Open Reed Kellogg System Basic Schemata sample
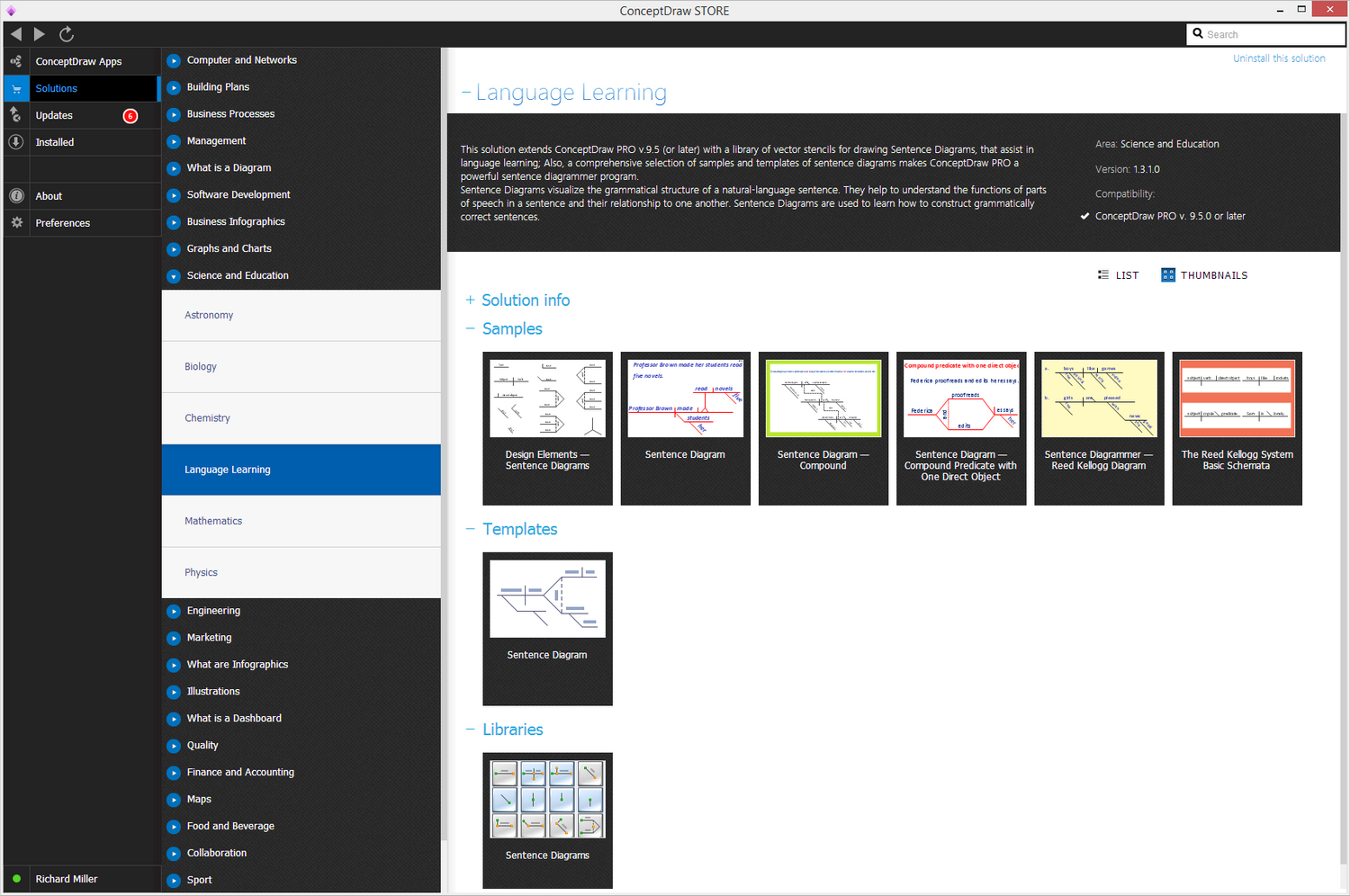Screen dimensions: 1350x896 coord(1237,428)
